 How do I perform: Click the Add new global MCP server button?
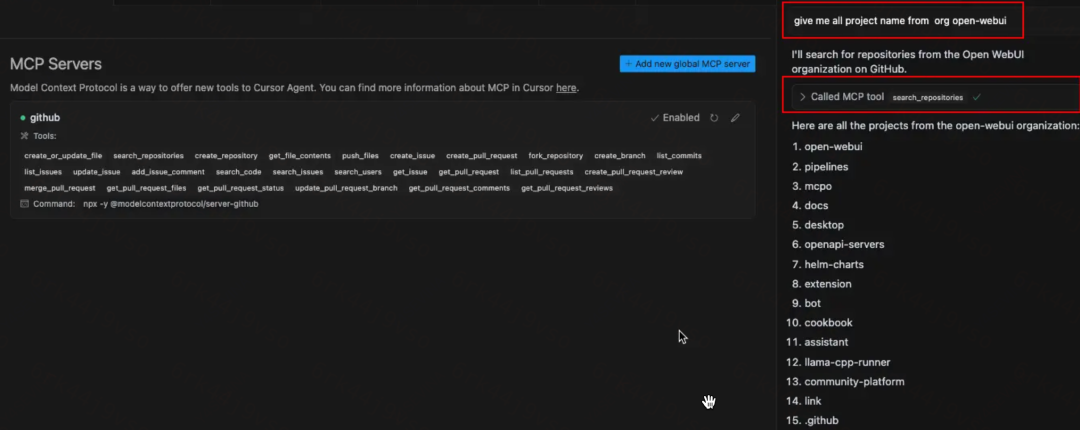[x=687, y=64]
